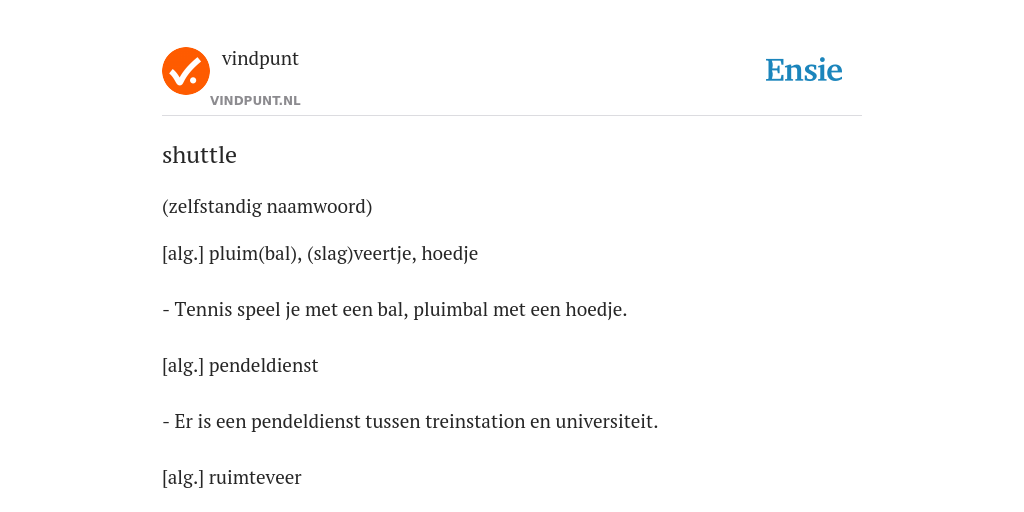Click the pendeldienst definition
This screenshot has width=1024, height=512.
(x=240, y=366)
